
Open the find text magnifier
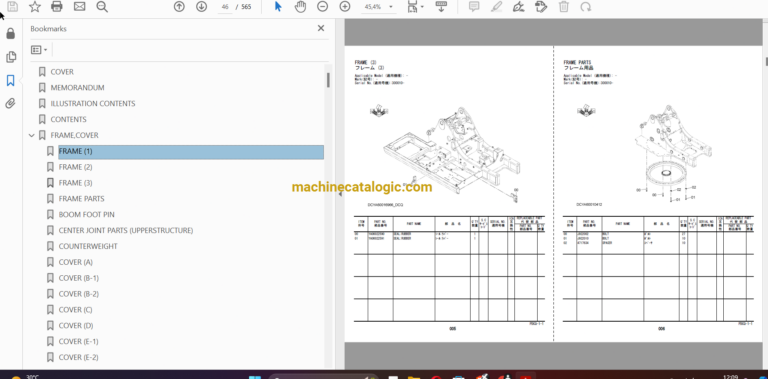102,6
